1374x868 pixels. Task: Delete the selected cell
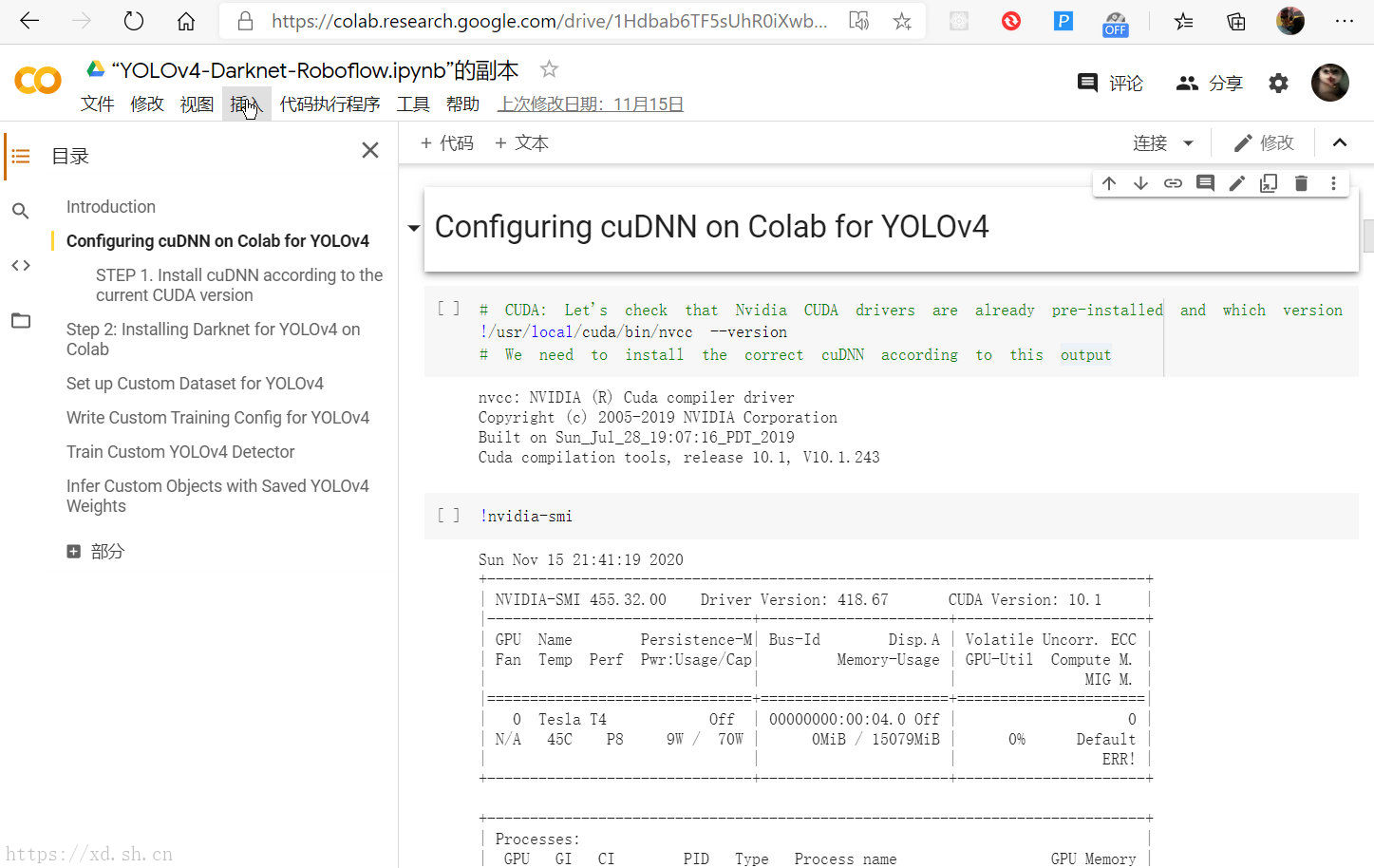[1301, 183]
